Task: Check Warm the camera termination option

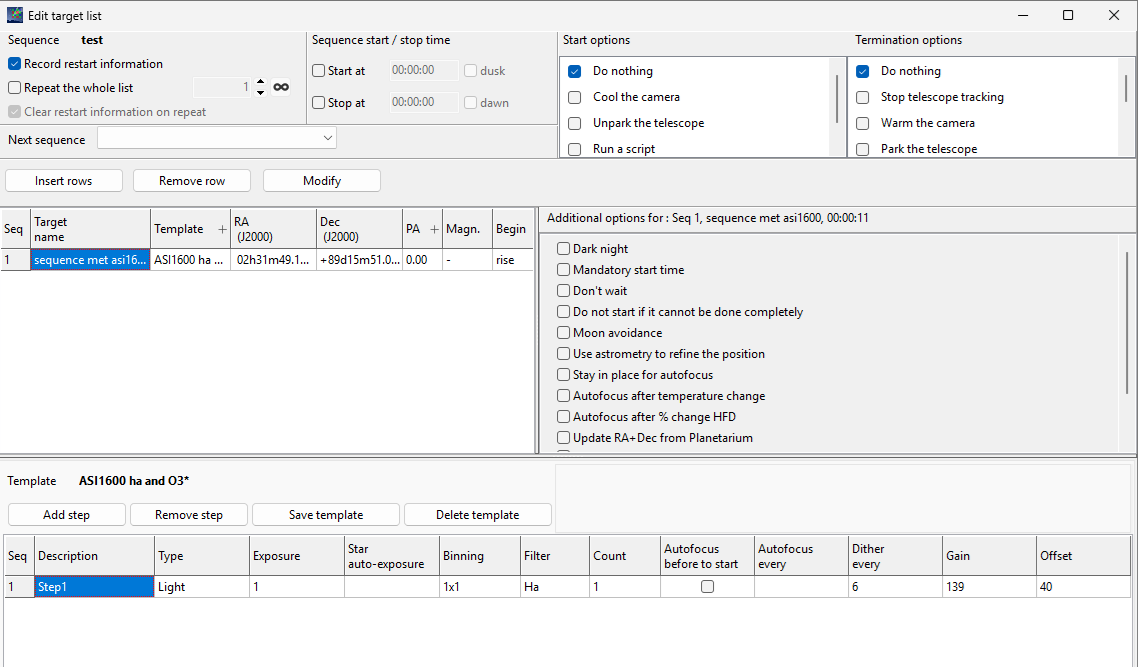Action: (x=863, y=123)
